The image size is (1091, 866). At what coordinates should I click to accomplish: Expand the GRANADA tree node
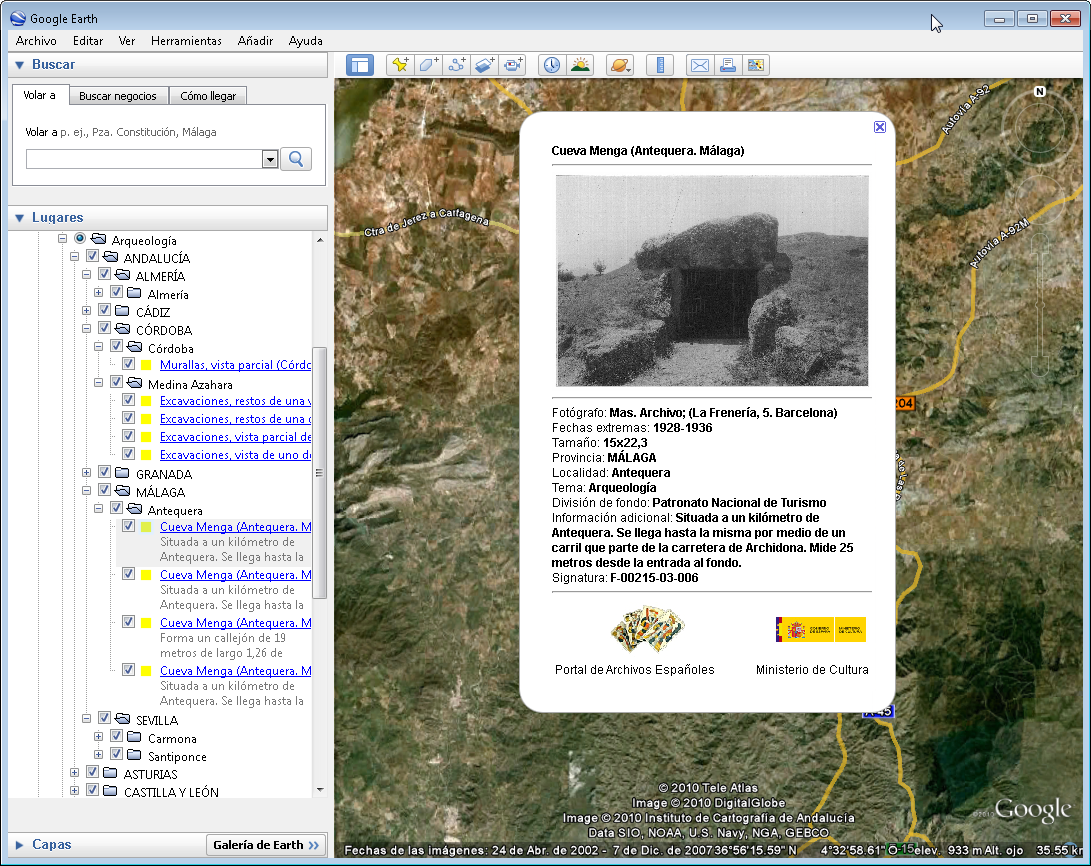(x=86, y=473)
